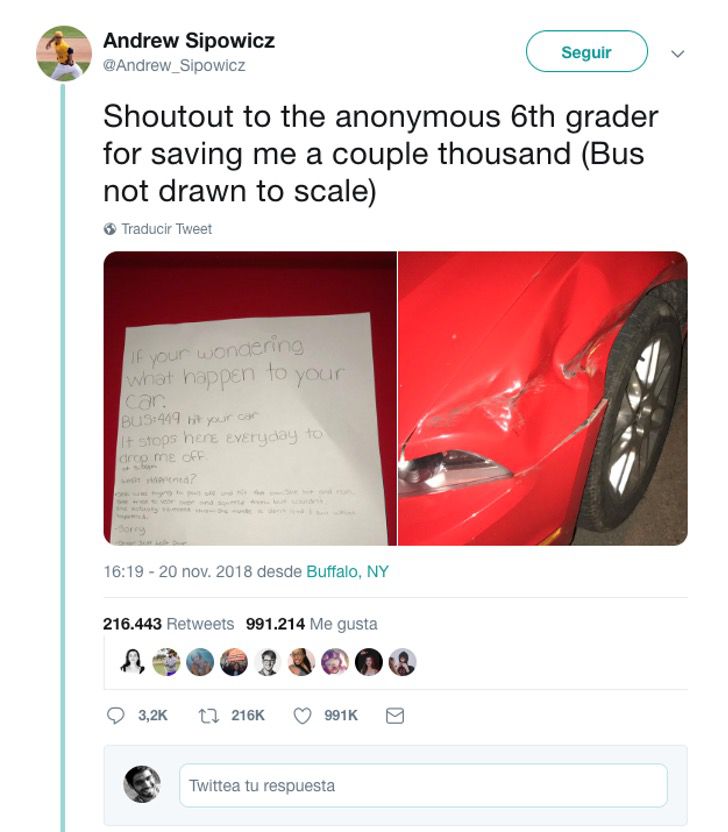Follow the account with Seguir button
Viewport: 728px width, 832px height.
586,51
